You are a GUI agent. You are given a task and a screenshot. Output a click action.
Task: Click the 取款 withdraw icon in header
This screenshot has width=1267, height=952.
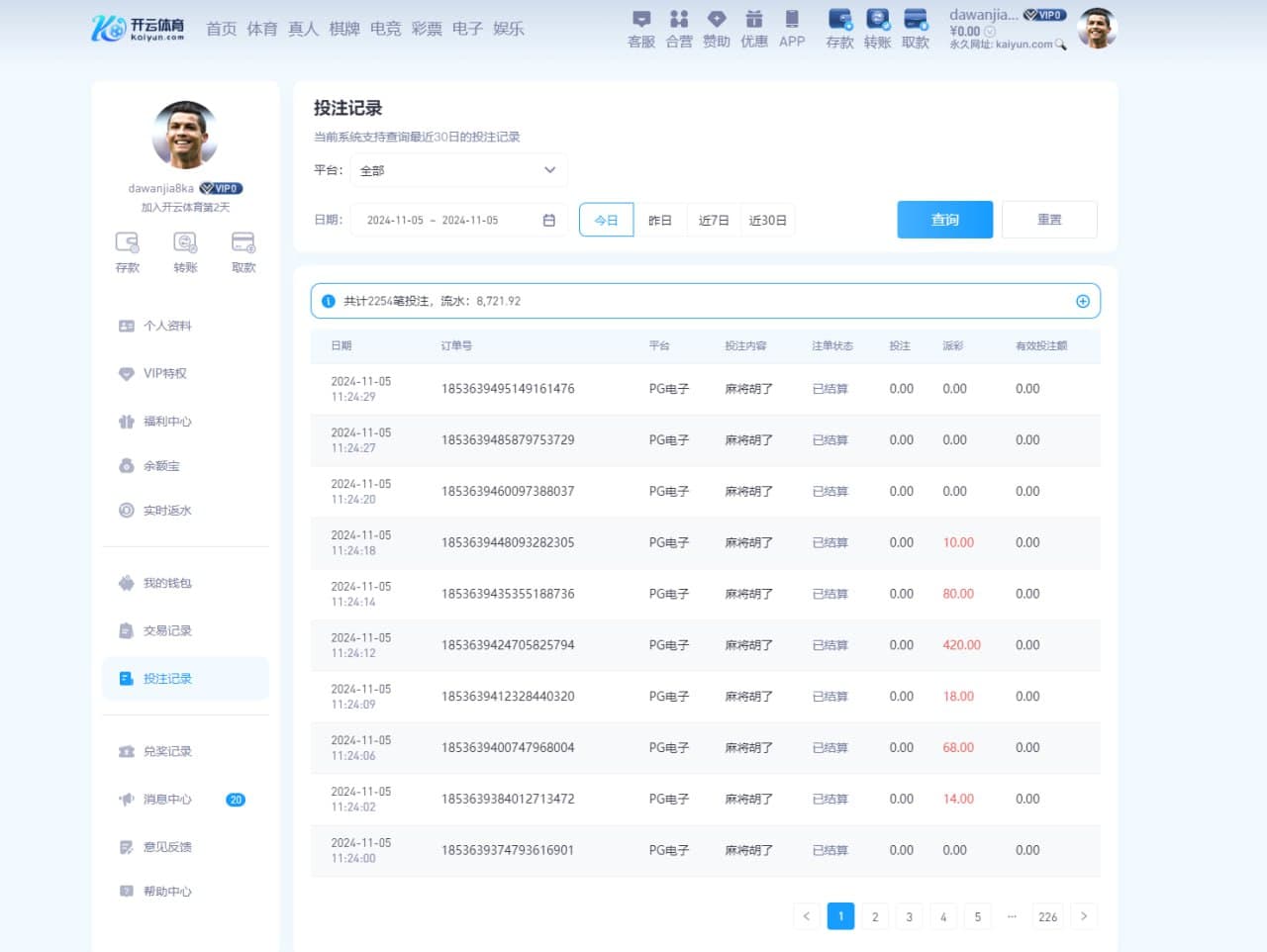tap(915, 20)
